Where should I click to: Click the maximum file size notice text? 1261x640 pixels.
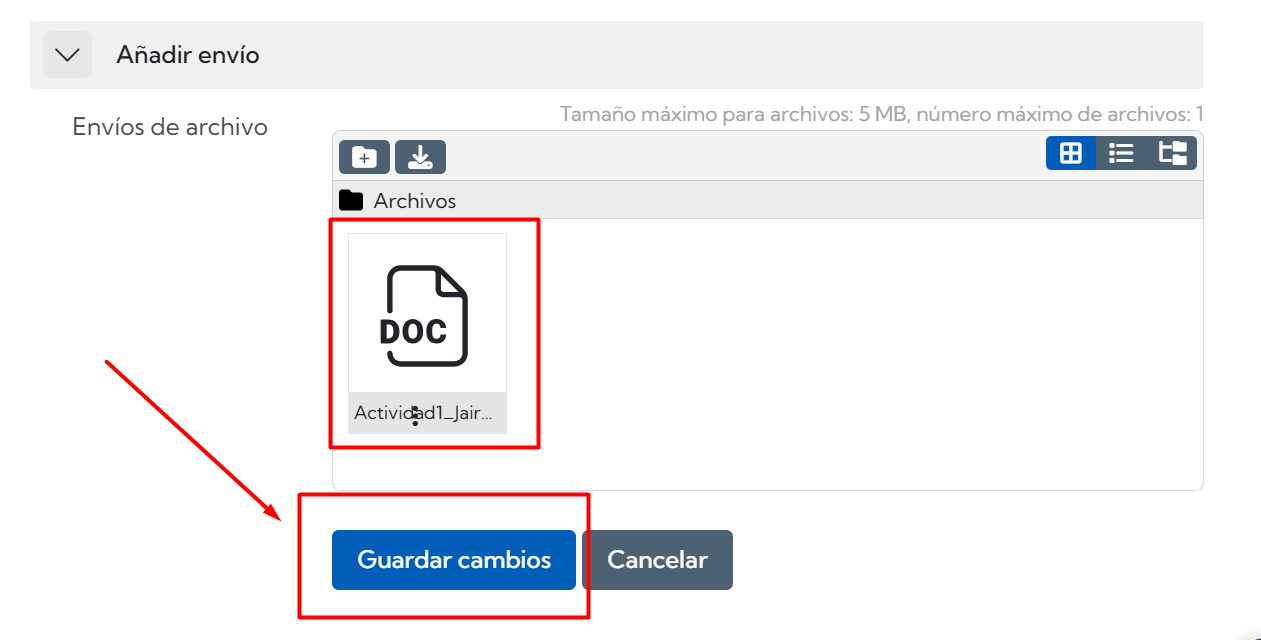(882, 114)
